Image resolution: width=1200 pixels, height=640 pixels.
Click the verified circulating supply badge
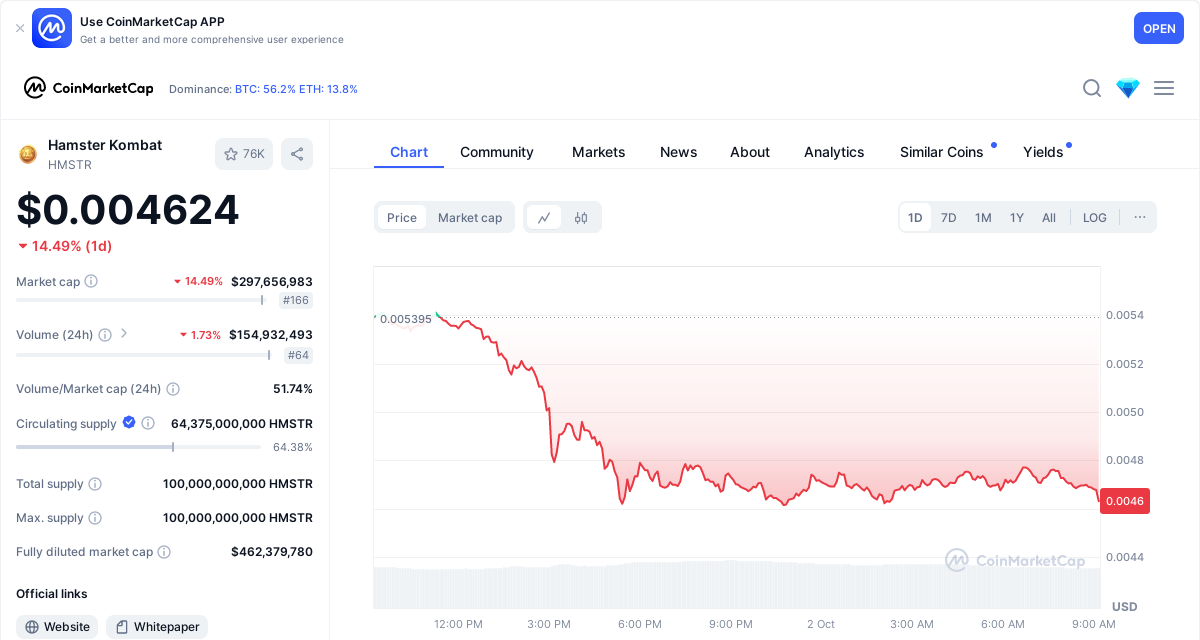129,423
